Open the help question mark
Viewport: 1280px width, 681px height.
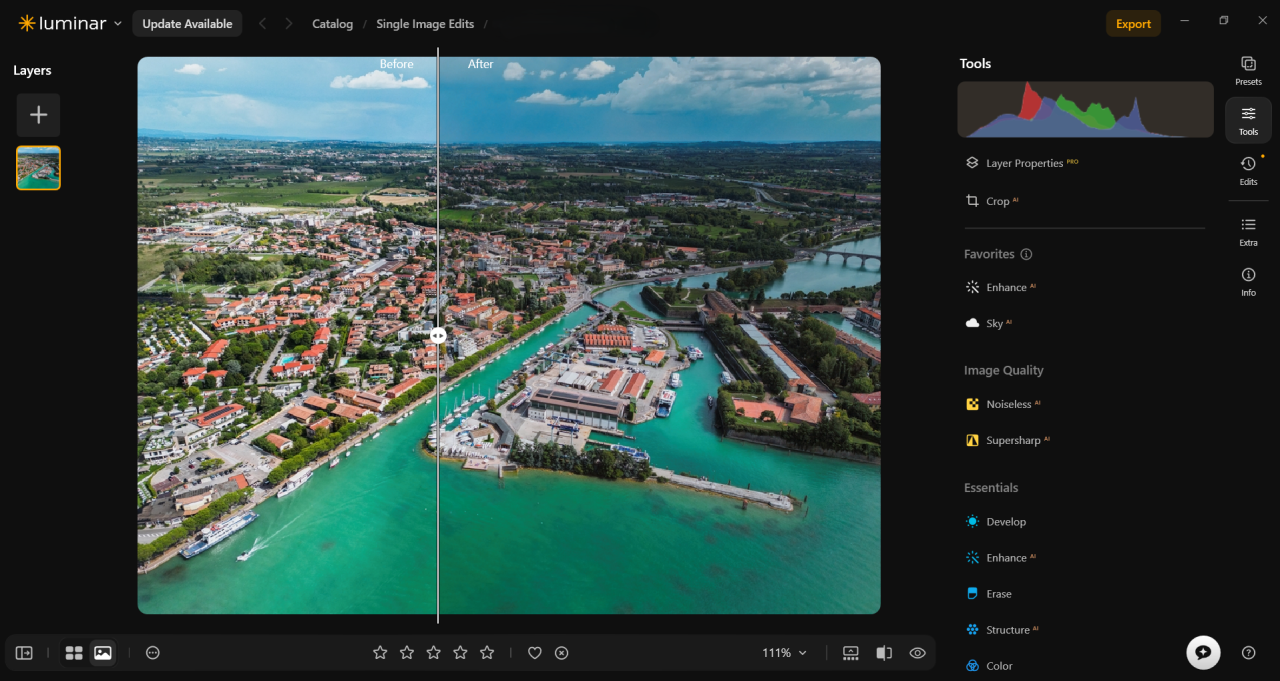pyautogui.click(x=1248, y=653)
